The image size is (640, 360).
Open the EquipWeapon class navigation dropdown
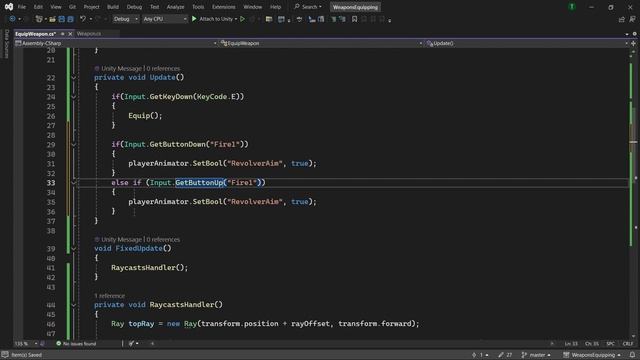[321, 43]
